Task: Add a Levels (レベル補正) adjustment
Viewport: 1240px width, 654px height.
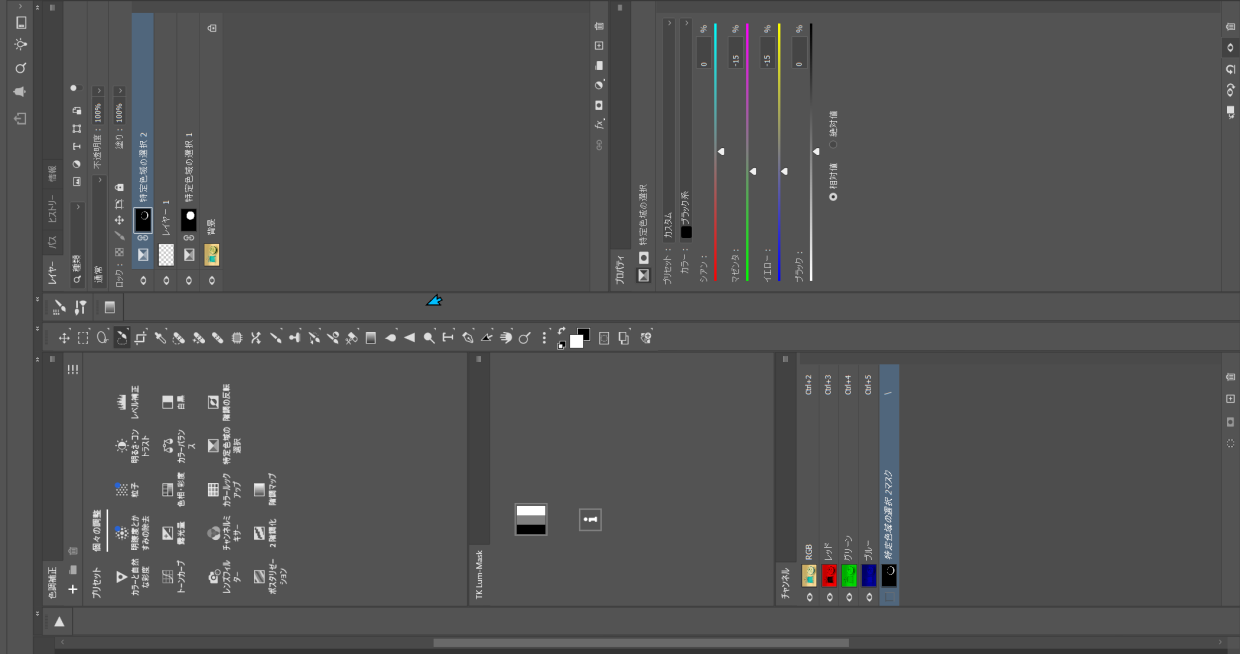Action: [x=122, y=402]
